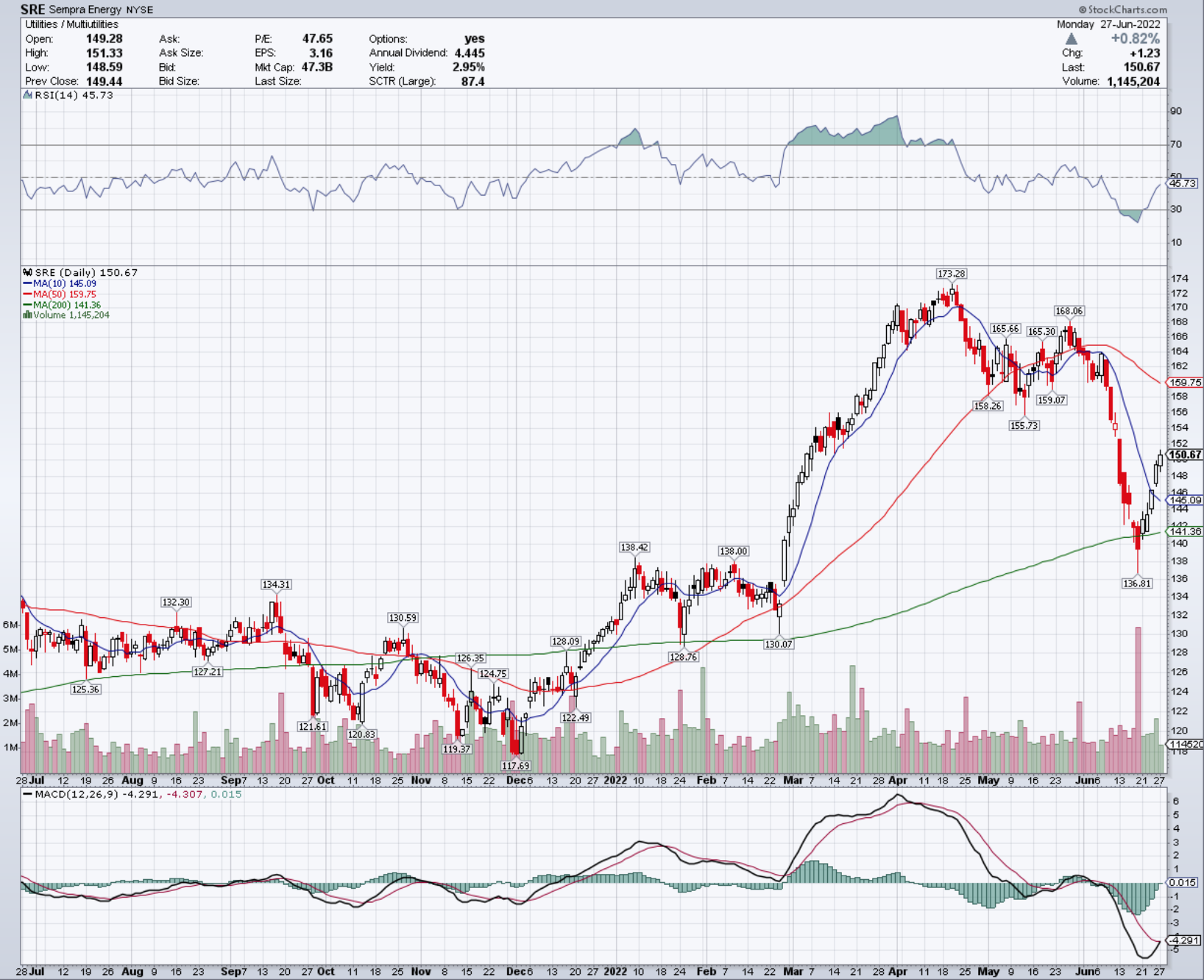Image resolution: width=1204 pixels, height=980 pixels.
Task: Click the 138.00 price label
Action: tap(733, 551)
